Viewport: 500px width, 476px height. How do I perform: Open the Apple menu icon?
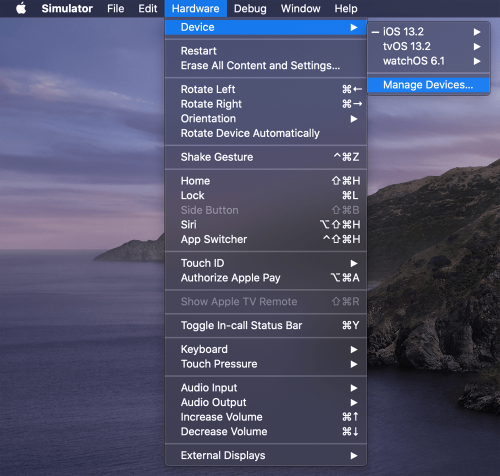(x=21, y=8)
